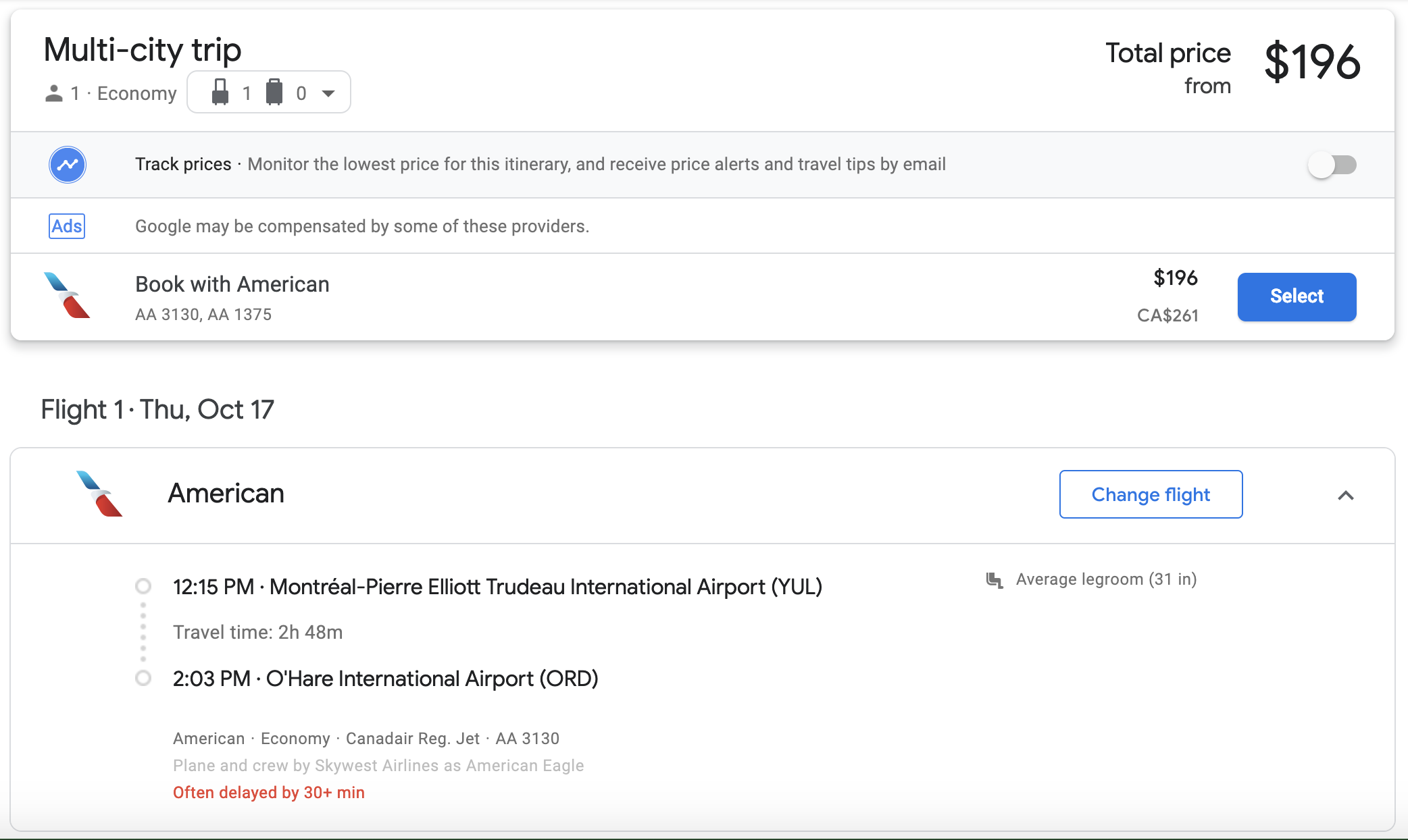Click 'AA 3130, AA 1375' flight numbers

coord(203,315)
